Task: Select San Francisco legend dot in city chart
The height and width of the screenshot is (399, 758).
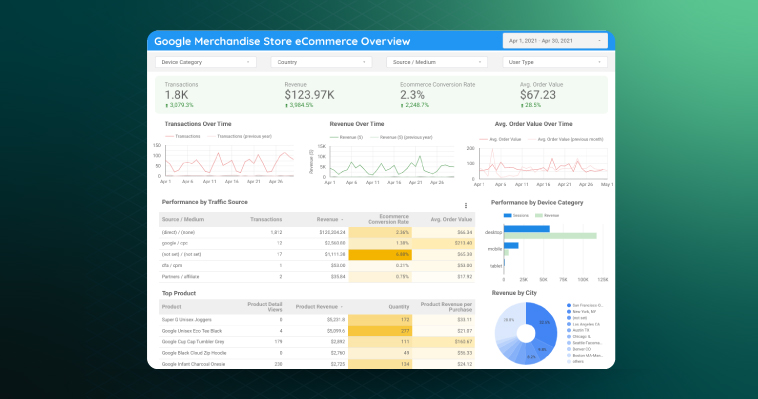Action: 569,306
